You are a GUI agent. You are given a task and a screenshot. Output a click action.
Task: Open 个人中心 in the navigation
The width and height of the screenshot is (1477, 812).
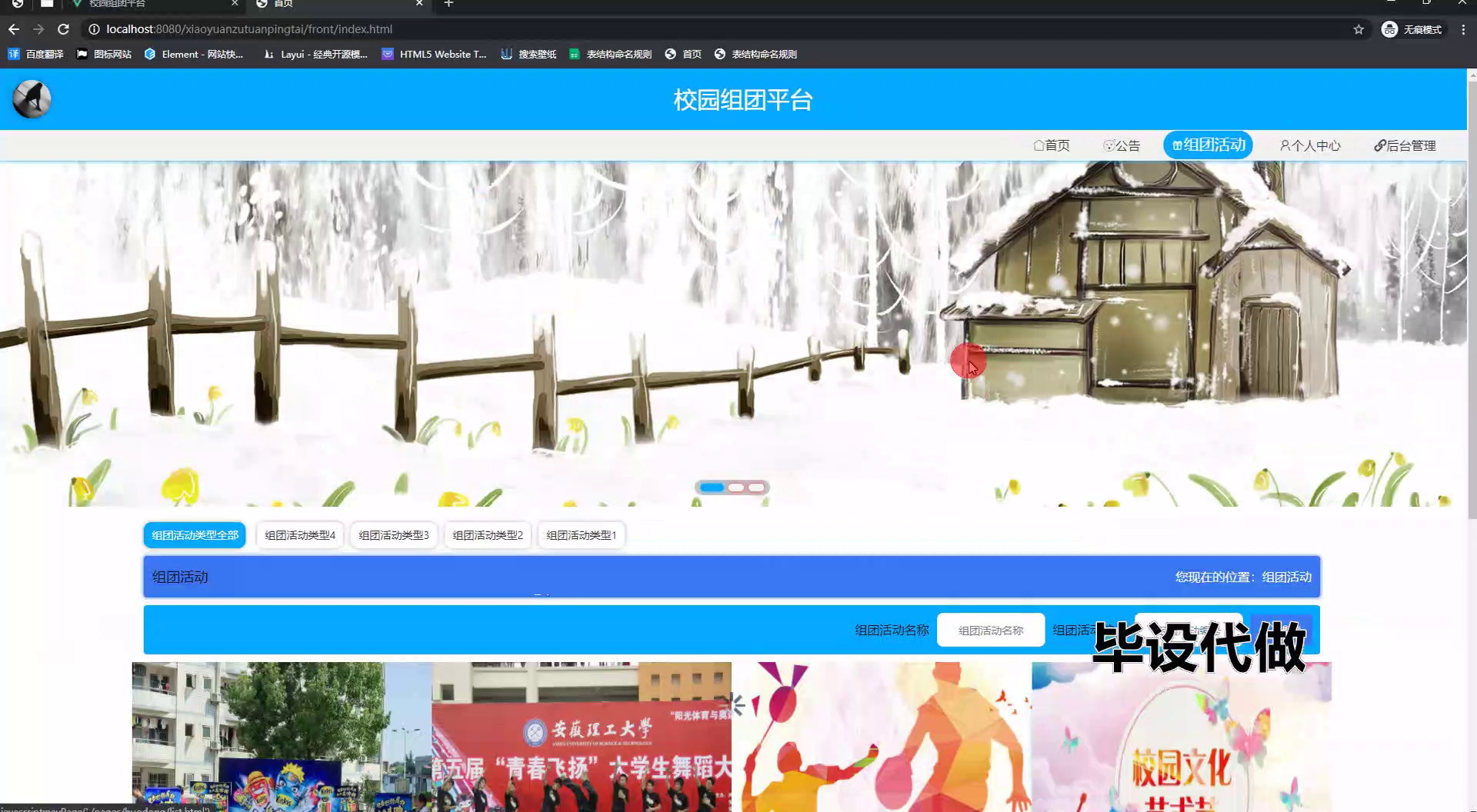[x=1310, y=145]
